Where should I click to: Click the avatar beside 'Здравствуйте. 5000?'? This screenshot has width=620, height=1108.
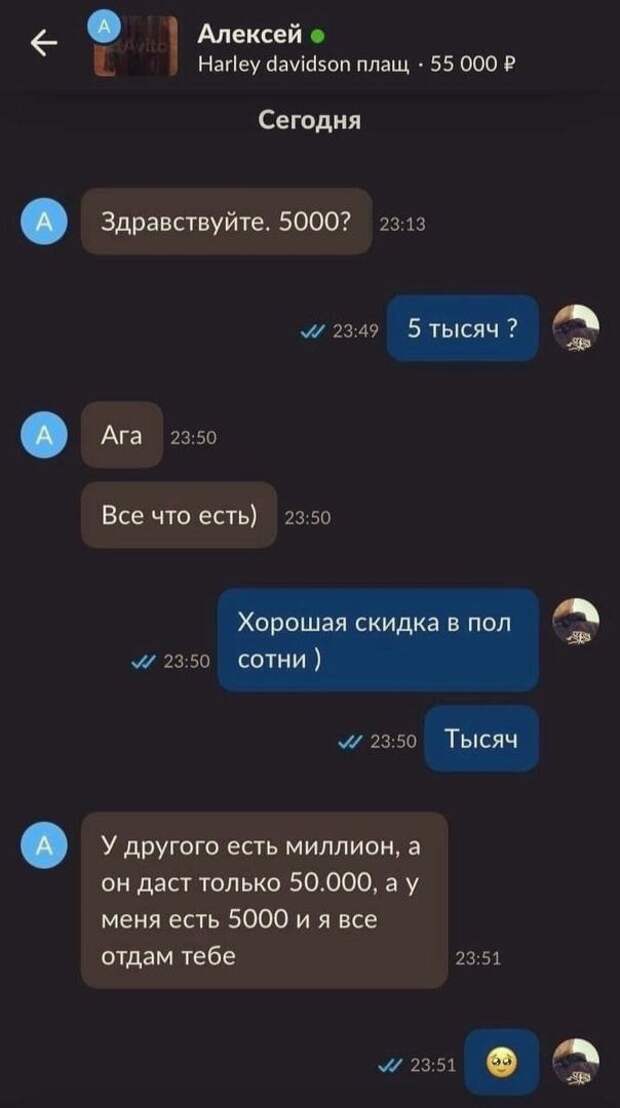click(44, 222)
